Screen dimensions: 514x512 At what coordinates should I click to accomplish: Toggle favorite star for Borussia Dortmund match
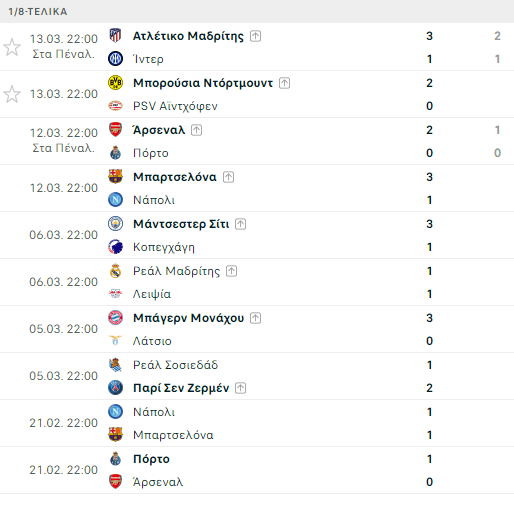(12, 94)
